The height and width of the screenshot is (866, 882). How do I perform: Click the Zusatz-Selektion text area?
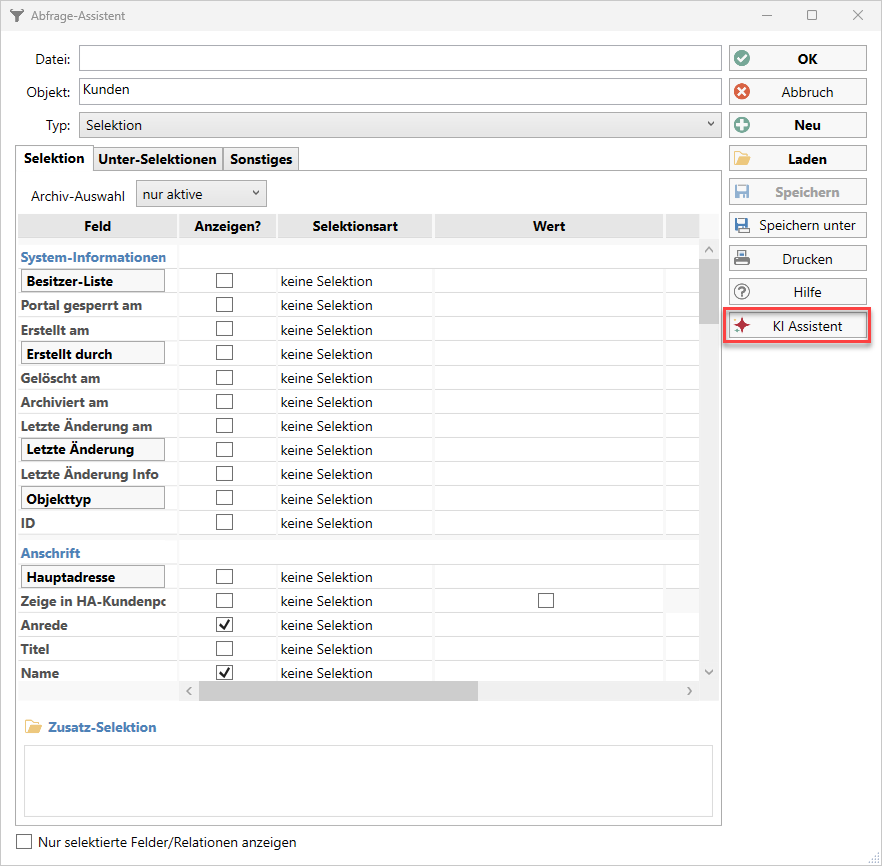[368, 781]
